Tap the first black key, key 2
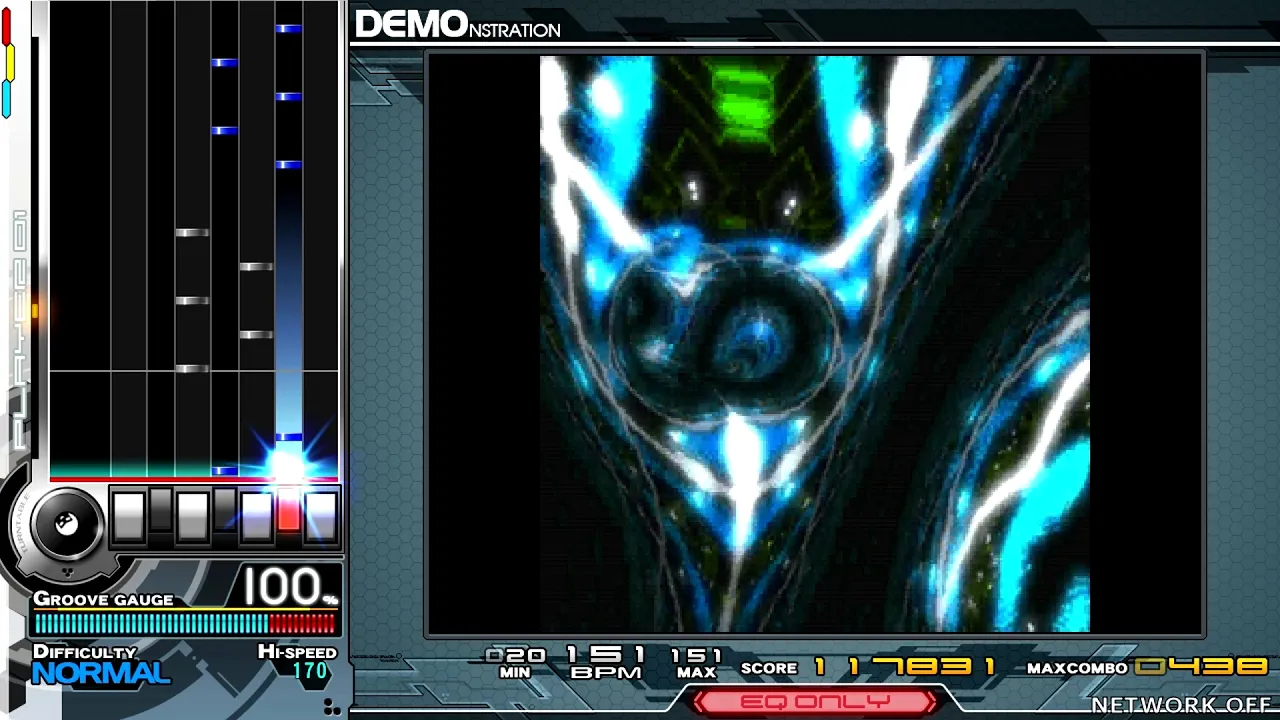Image resolution: width=1280 pixels, height=720 pixels. click(160, 510)
